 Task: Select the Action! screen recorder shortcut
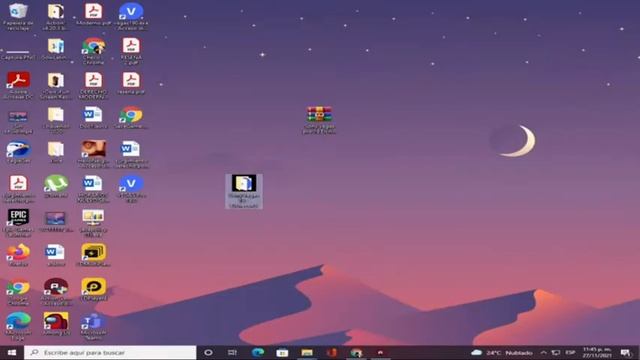[x=56, y=292]
